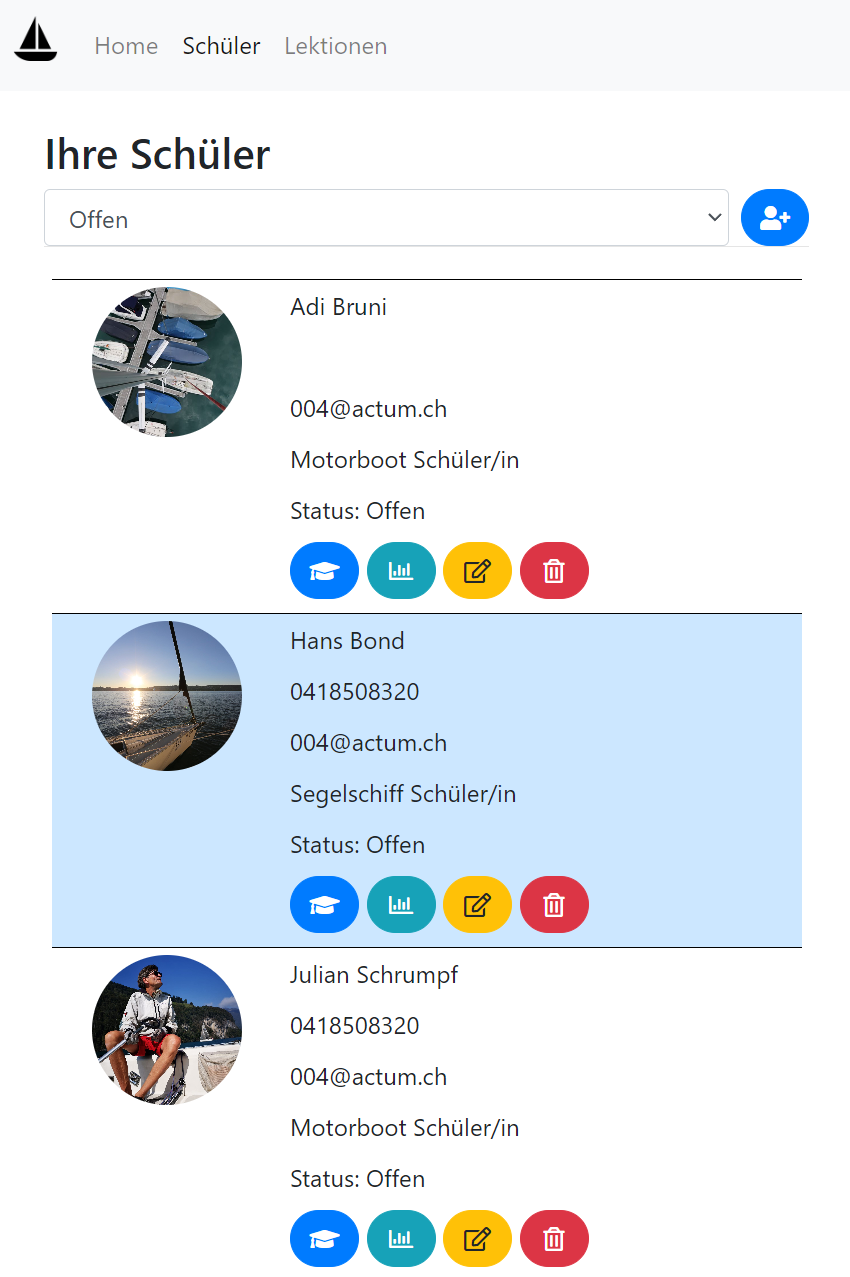
Task: Delete Julian Schrumpf with the trash button
Action: (554, 1239)
